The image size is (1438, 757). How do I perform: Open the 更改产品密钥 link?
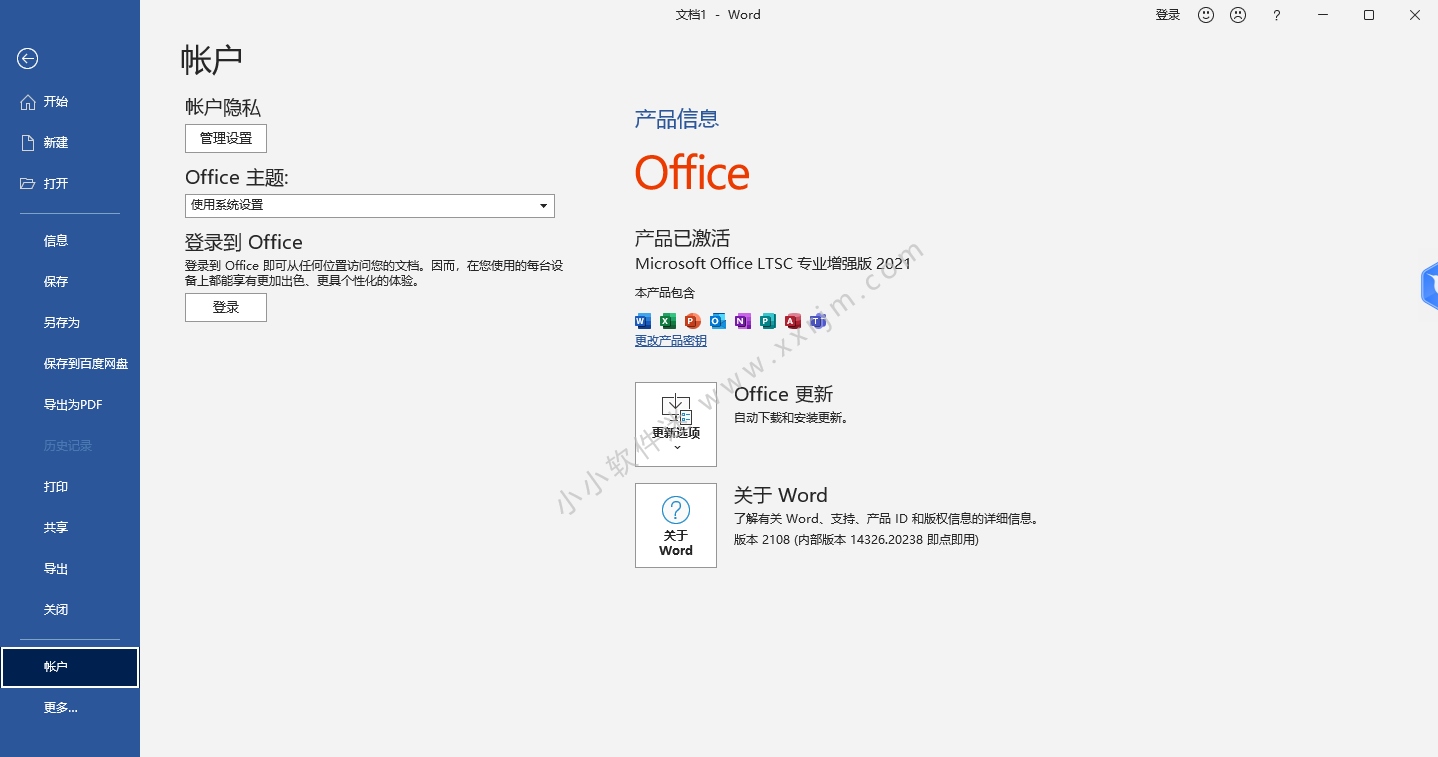tap(671, 341)
